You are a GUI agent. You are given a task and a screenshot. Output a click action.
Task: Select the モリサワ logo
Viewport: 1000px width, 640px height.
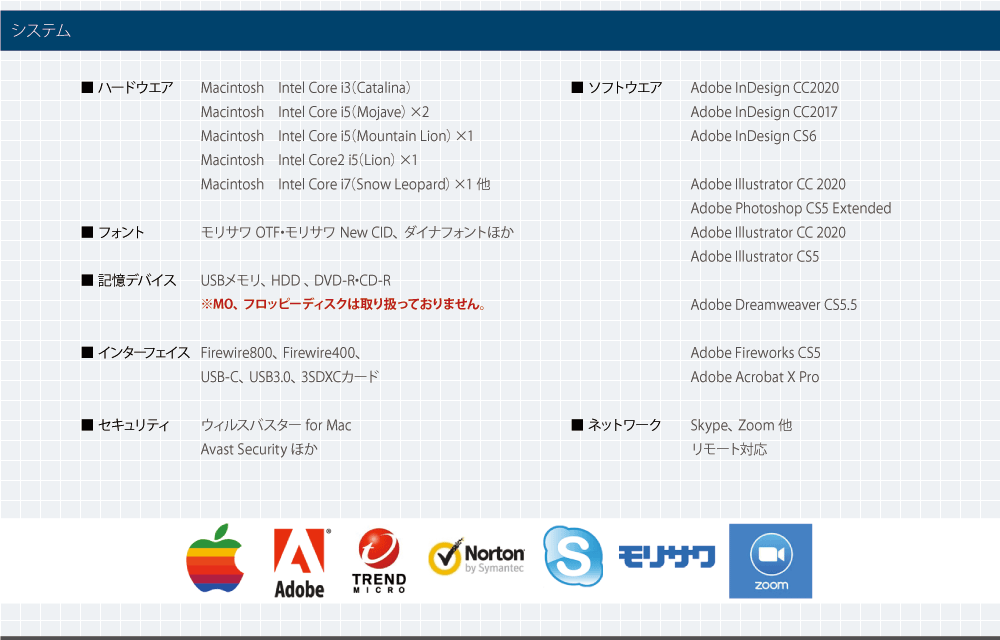[x=665, y=560]
